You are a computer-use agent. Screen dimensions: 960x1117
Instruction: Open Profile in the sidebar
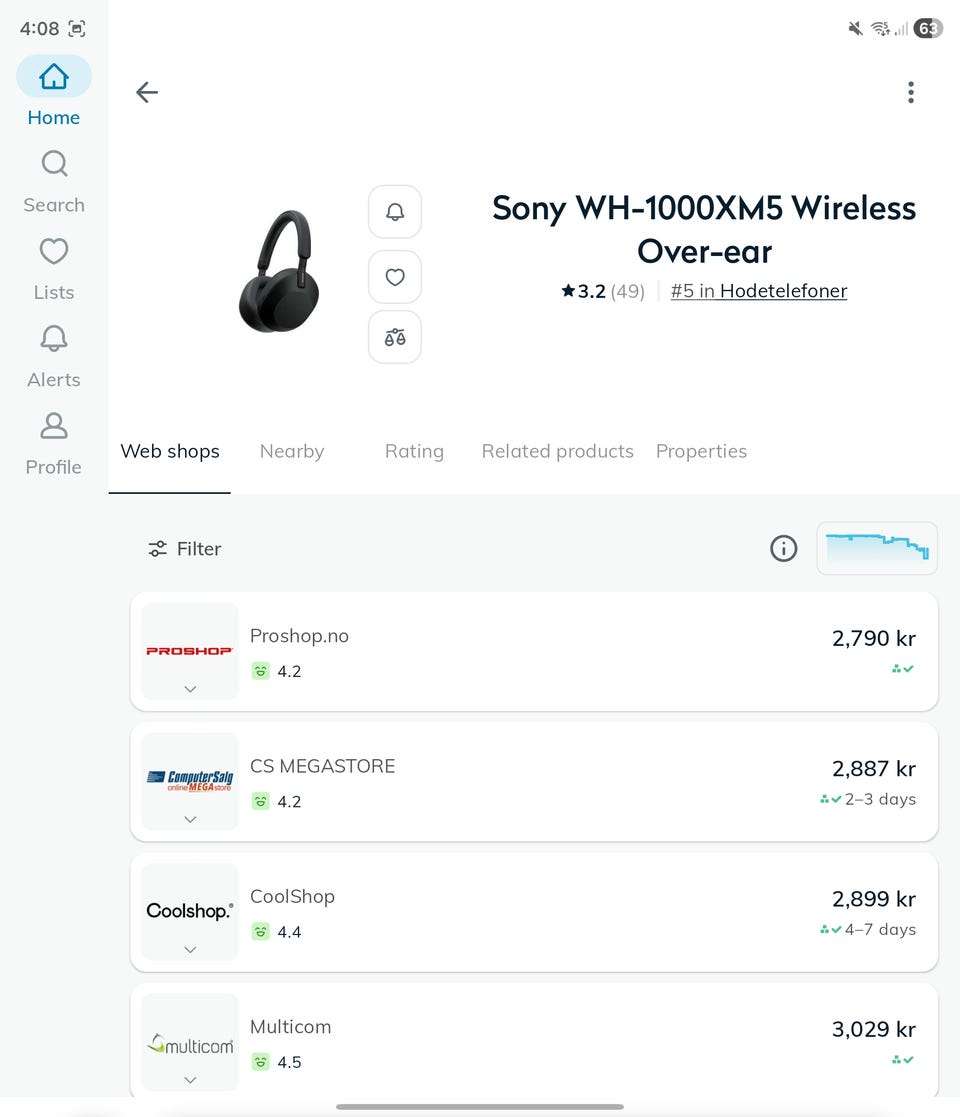point(54,443)
